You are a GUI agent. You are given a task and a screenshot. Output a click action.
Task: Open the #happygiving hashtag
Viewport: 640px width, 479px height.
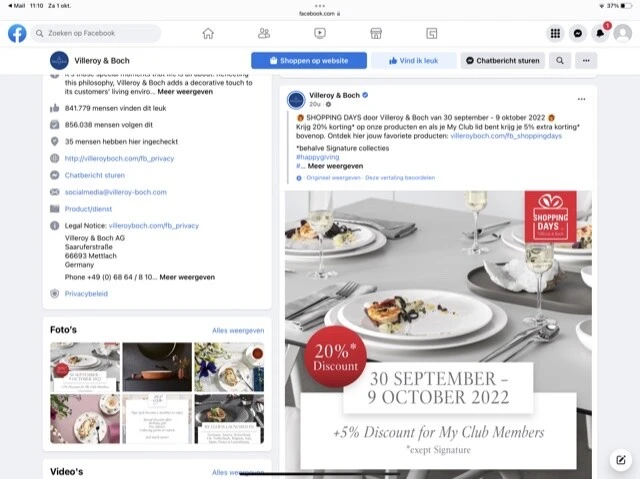318,157
